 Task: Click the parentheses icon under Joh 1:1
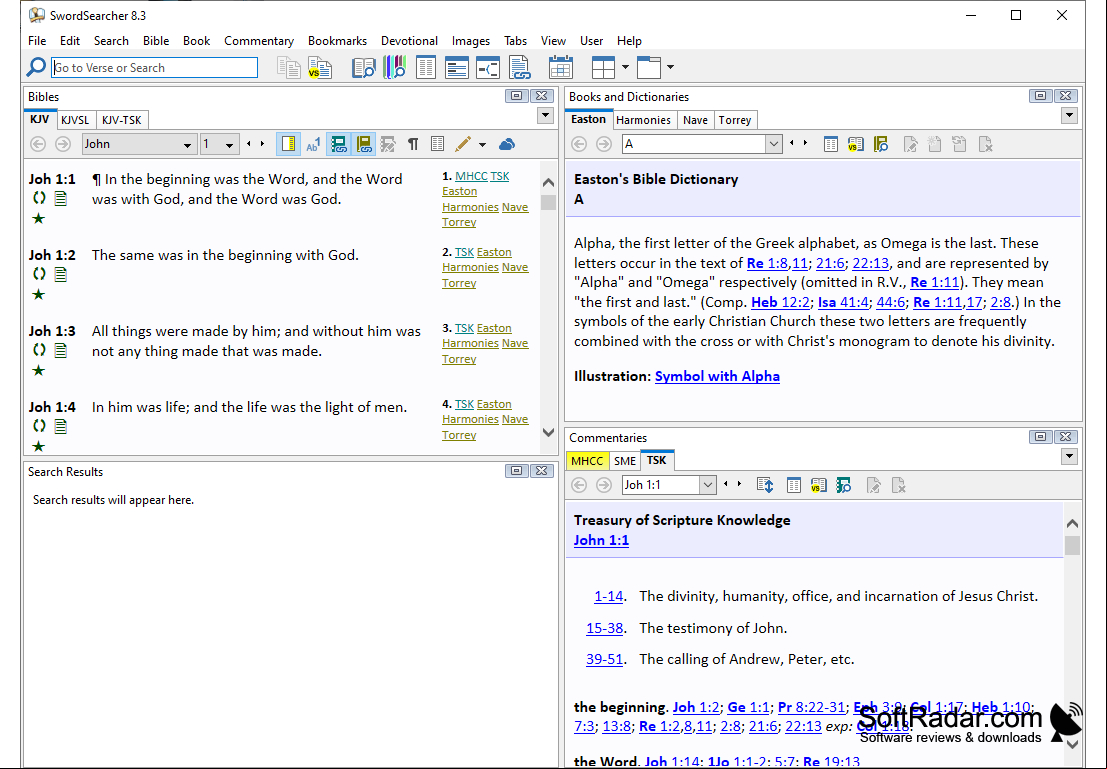click(40, 198)
